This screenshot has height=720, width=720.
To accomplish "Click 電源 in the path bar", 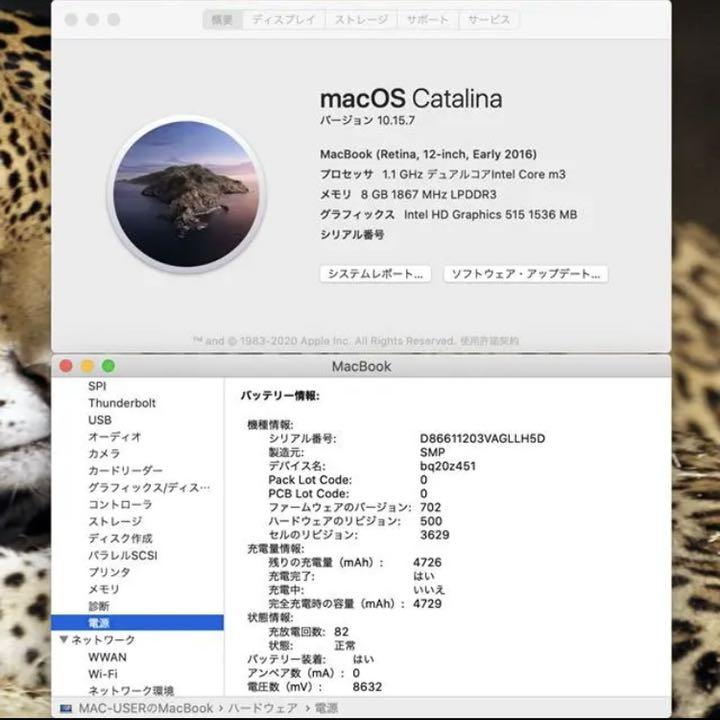I will coord(326,709).
